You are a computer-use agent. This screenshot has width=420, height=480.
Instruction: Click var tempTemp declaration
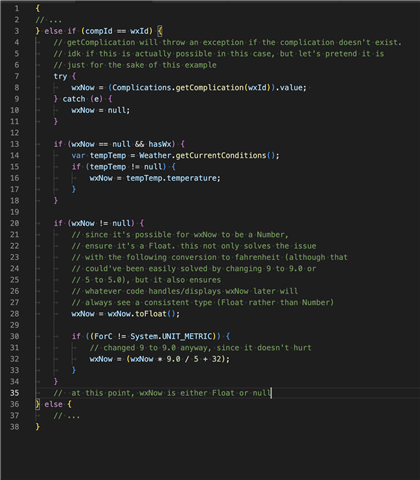pos(99,155)
